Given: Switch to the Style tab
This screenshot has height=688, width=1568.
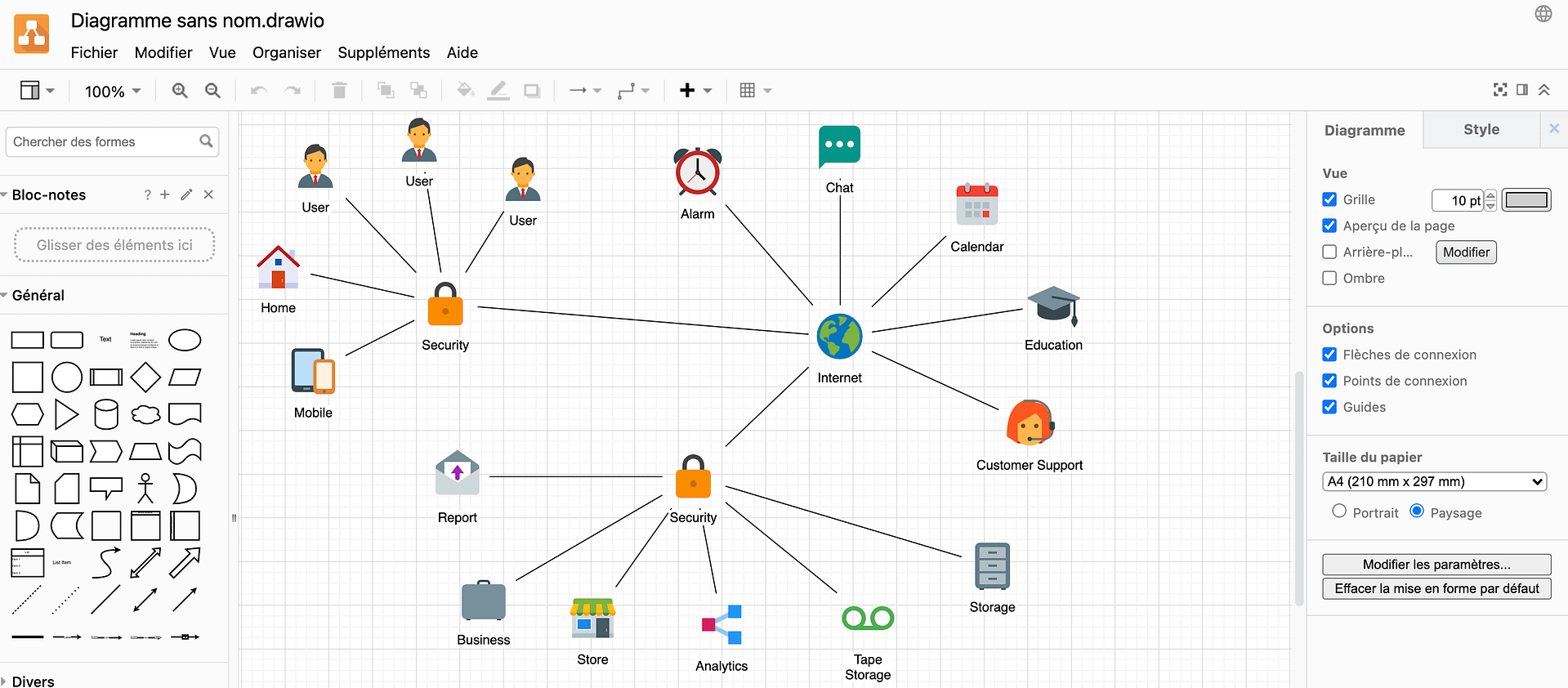Looking at the screenshot, I should (x=1481, y=129).
